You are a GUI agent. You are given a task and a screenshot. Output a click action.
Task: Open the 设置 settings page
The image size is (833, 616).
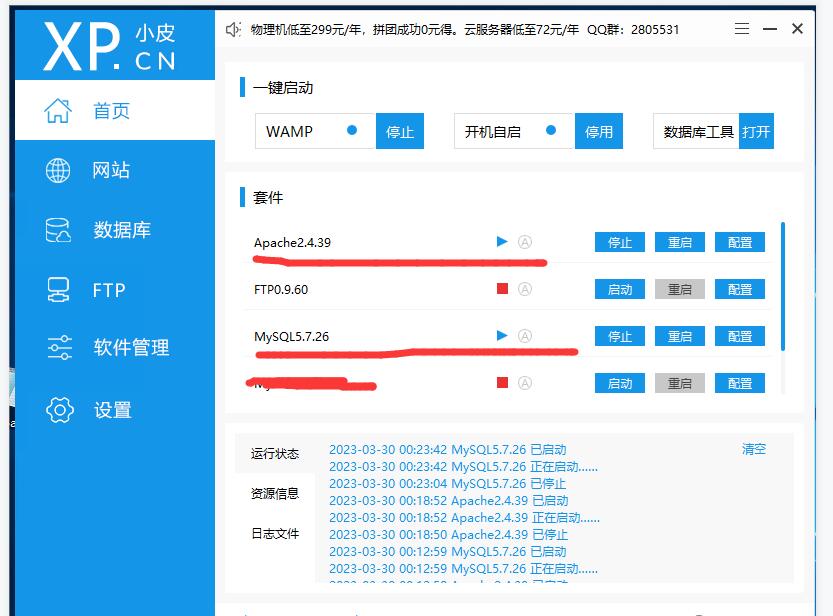point(115,410)
